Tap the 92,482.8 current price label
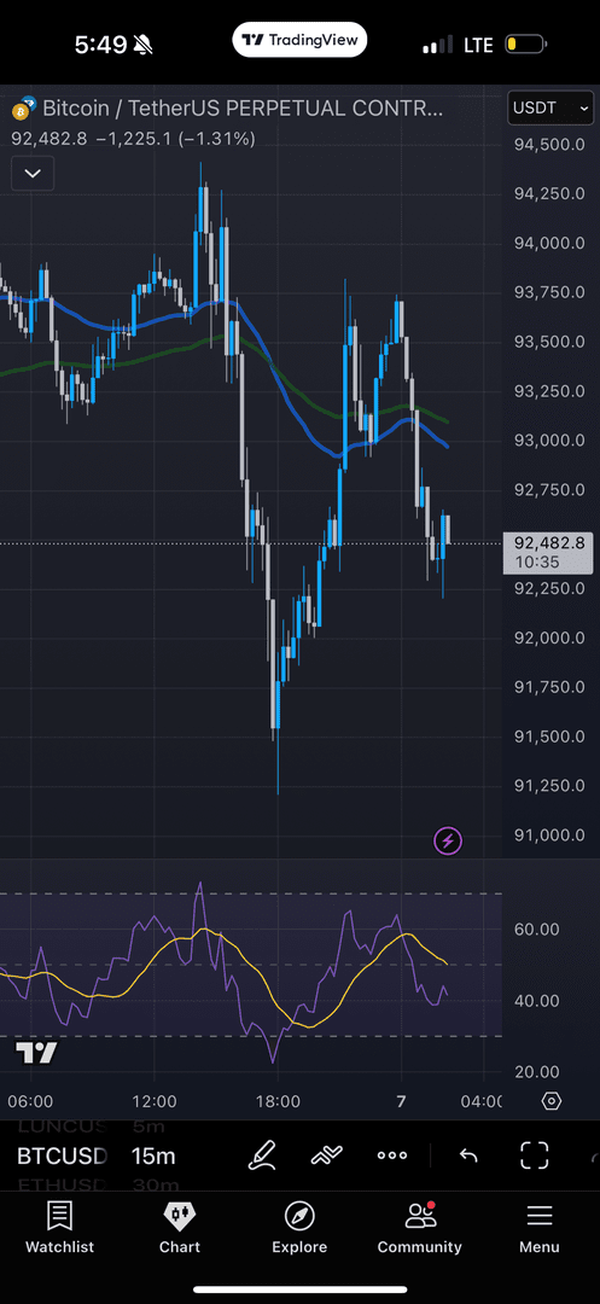 click(549, 543)
